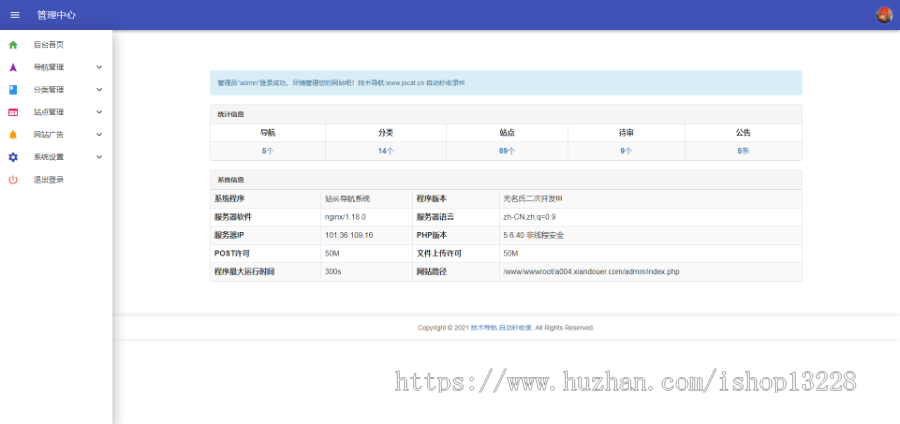Click the red power logout icon
The image size is (900, 424).
pyautogui.click(x=13, y=180)
